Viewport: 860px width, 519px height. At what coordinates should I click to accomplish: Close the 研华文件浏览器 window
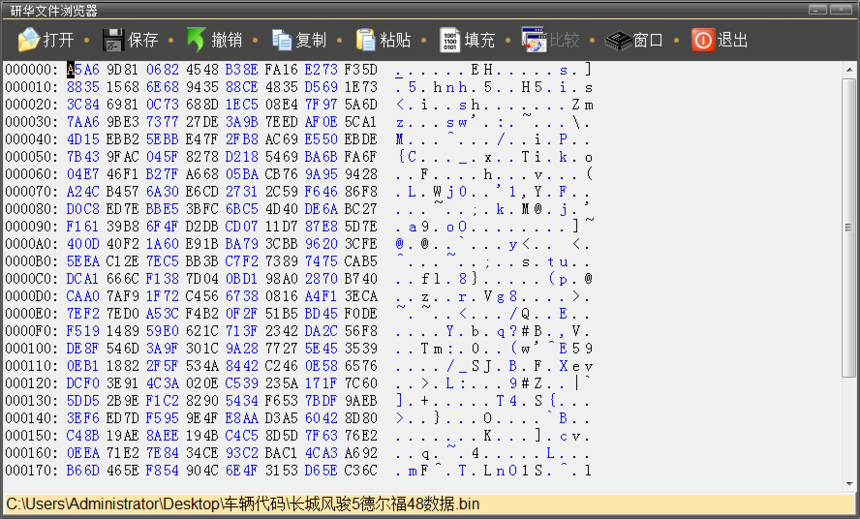click(x=841, y=9)
